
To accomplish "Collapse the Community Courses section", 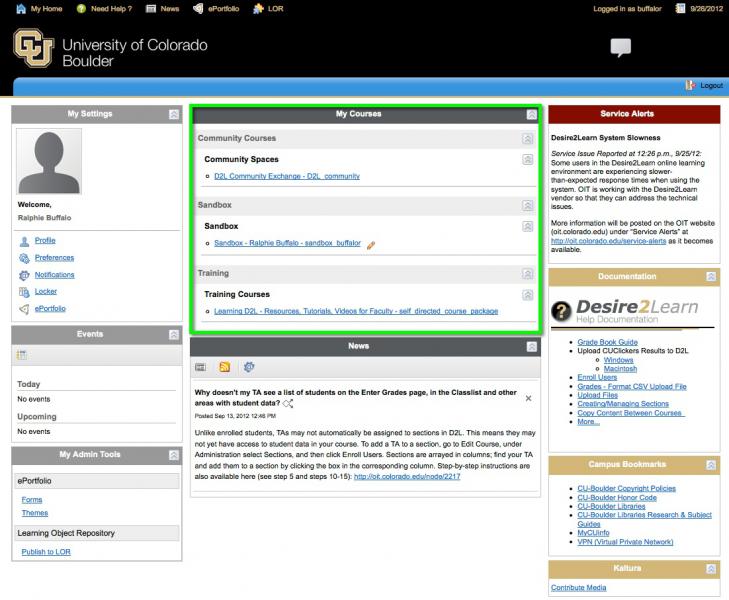I will coord(528,138).
